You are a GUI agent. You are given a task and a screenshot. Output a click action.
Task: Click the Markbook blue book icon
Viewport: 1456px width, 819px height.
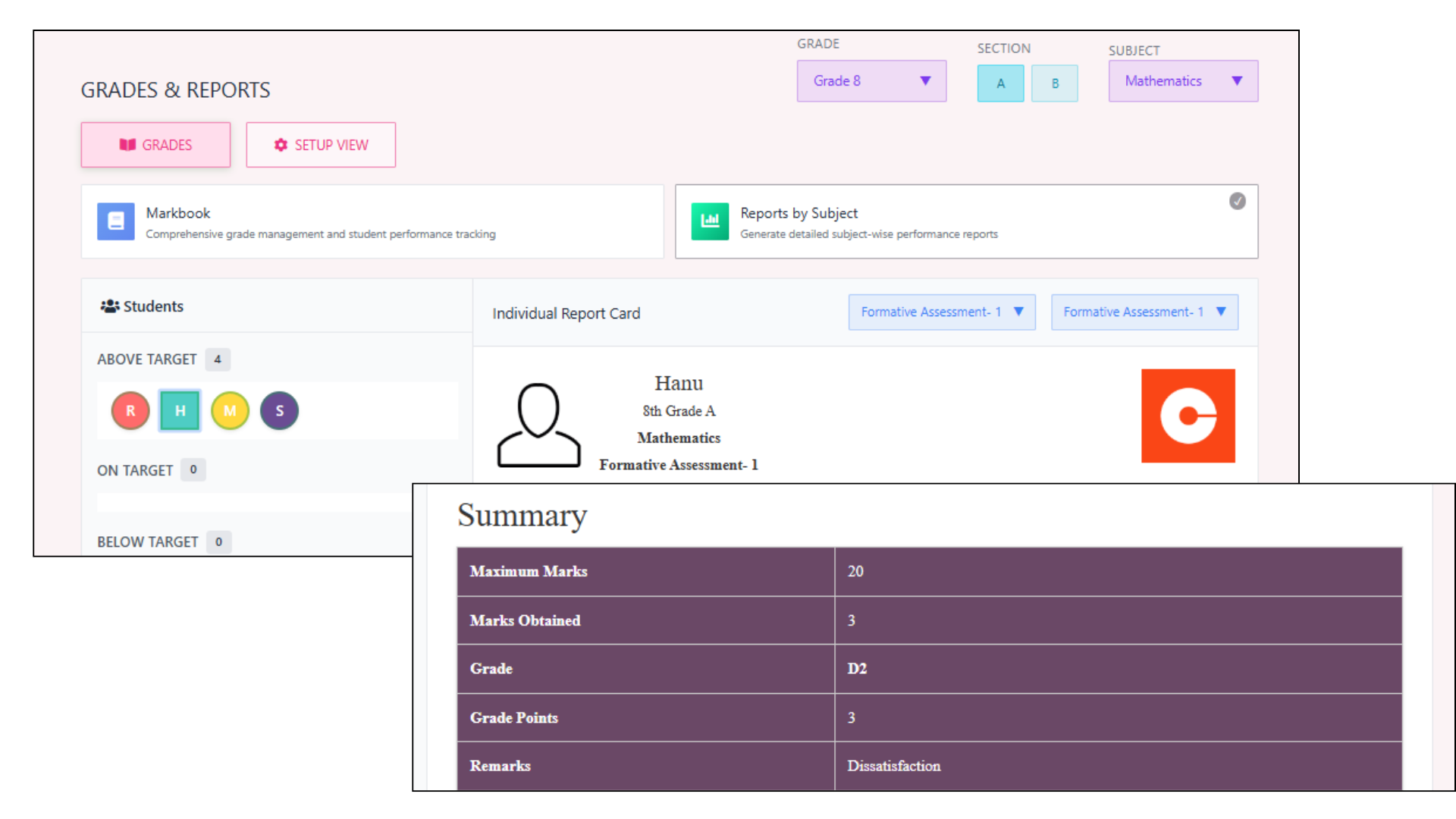115,221
